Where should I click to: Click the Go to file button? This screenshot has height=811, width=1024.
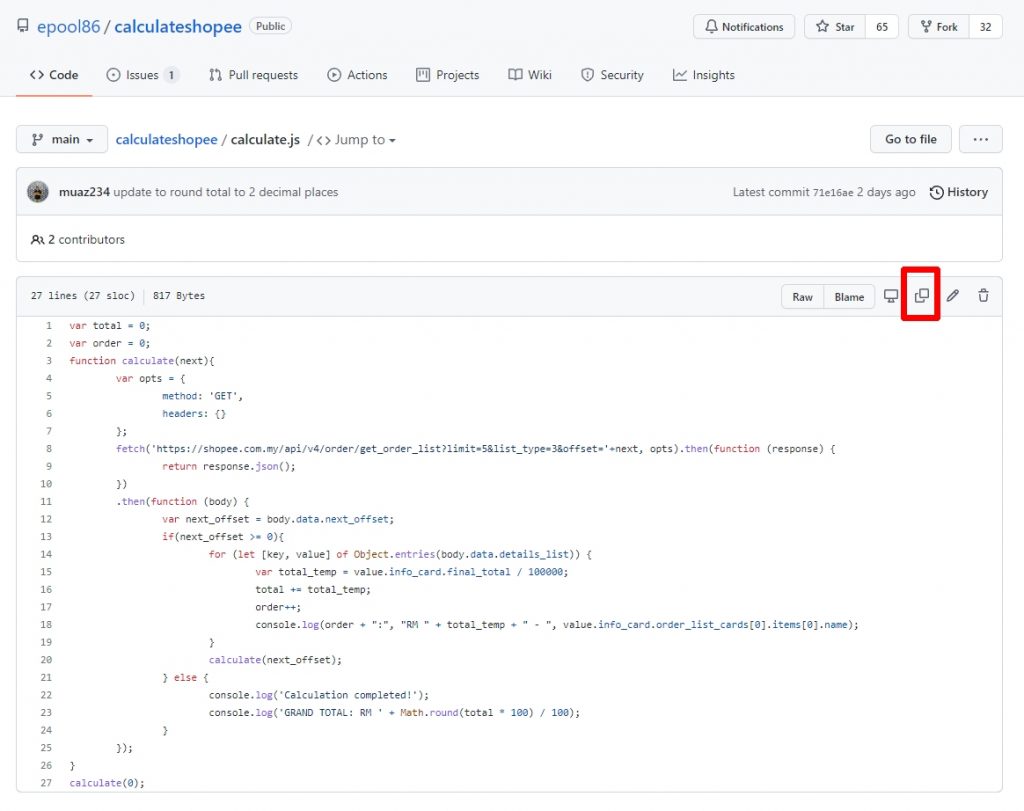tap(910, 139)
